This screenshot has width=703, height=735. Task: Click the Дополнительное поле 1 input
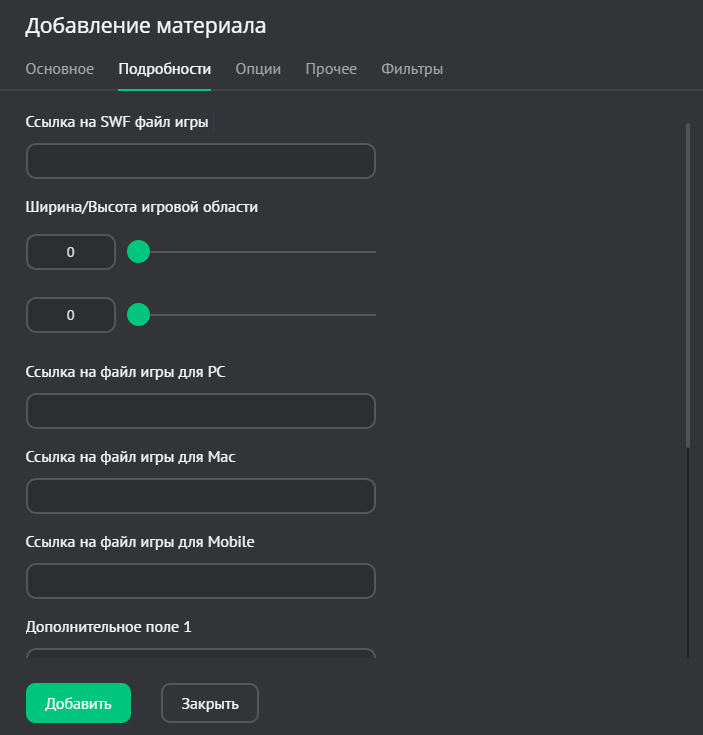tap(200, 654)
